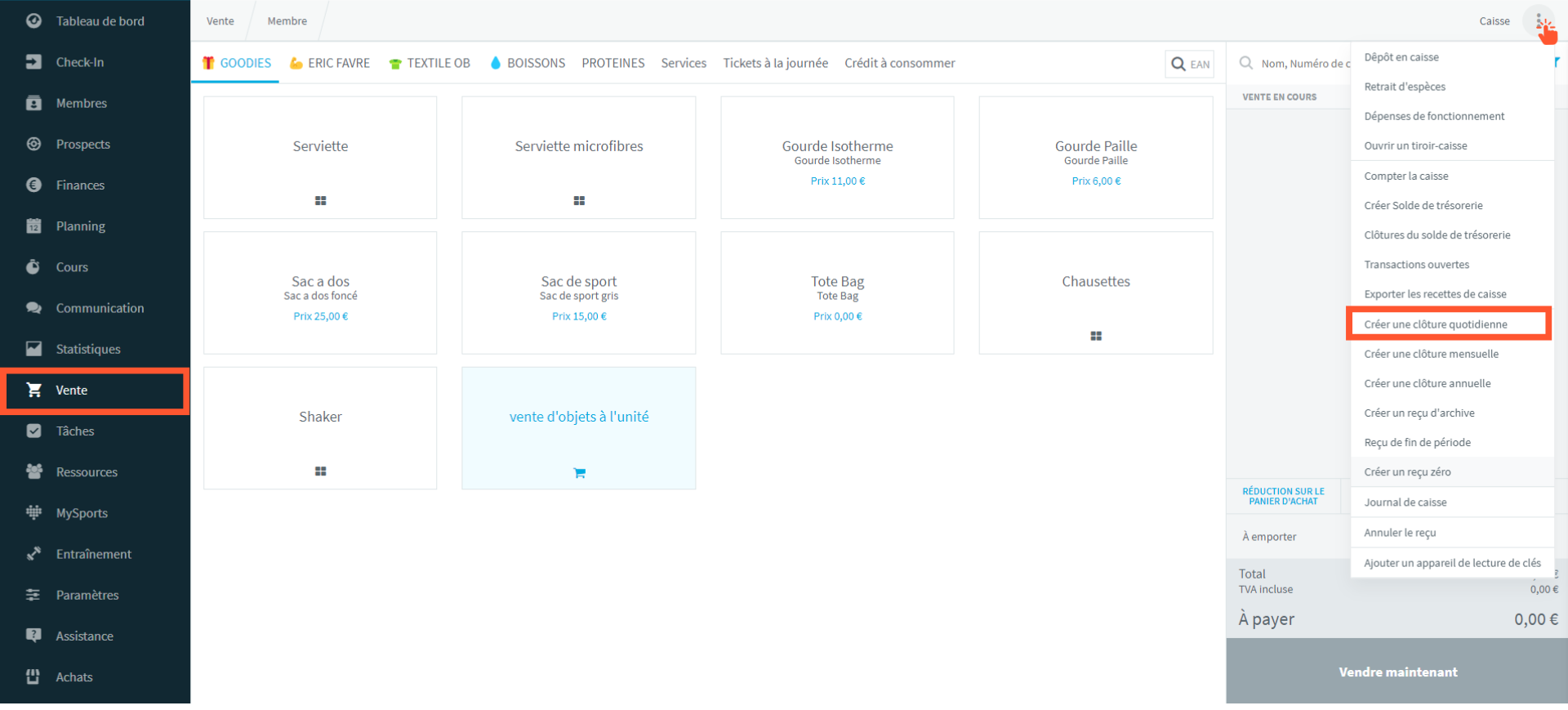Open Chaussettes variants grid icon
The width and height of the screenshot is (1568, 710).
pos(1096,336)
